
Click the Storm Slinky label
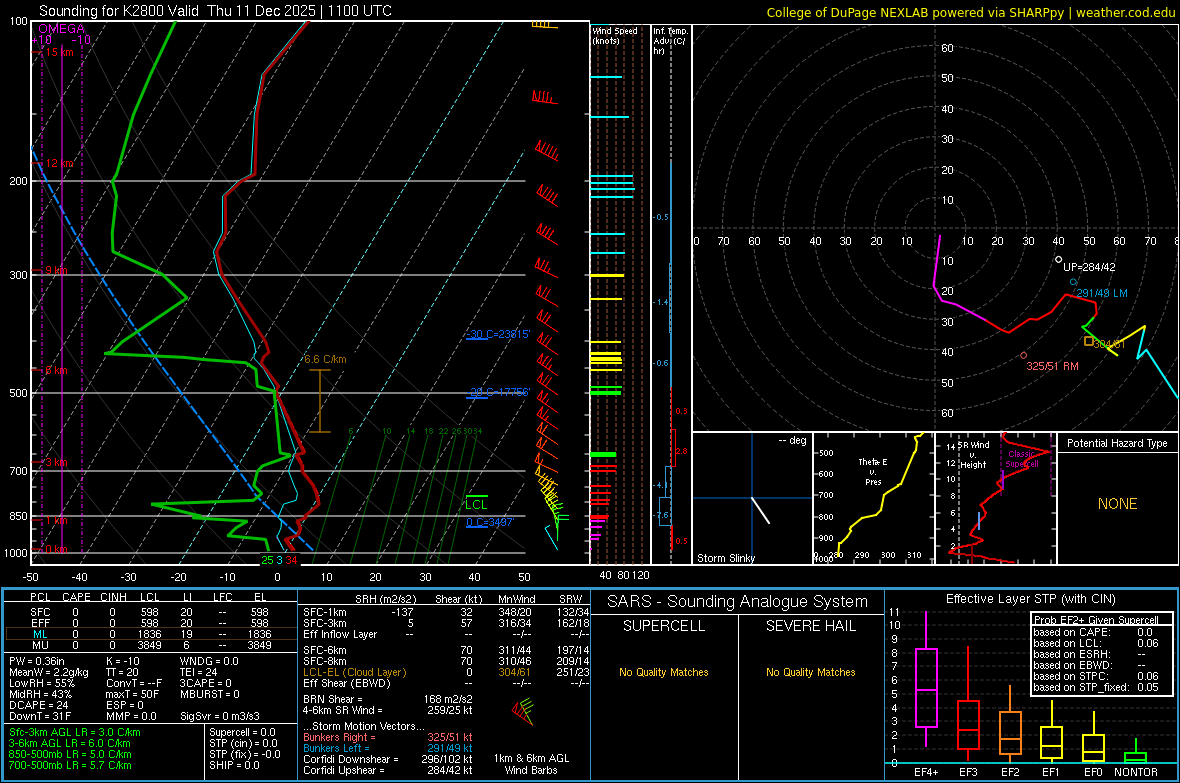coord(725,558)
